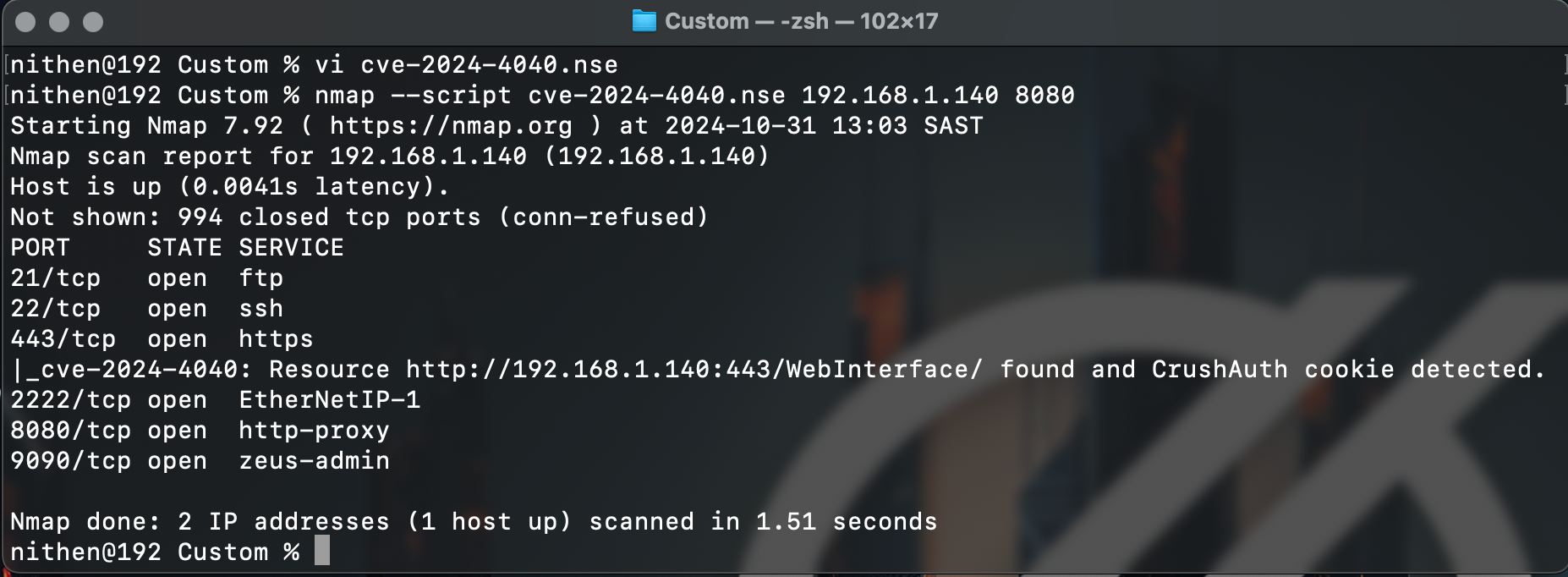Click the terminal cursor block at prompt
Viewport: 1568px width, 577px height.
[322, 552]
